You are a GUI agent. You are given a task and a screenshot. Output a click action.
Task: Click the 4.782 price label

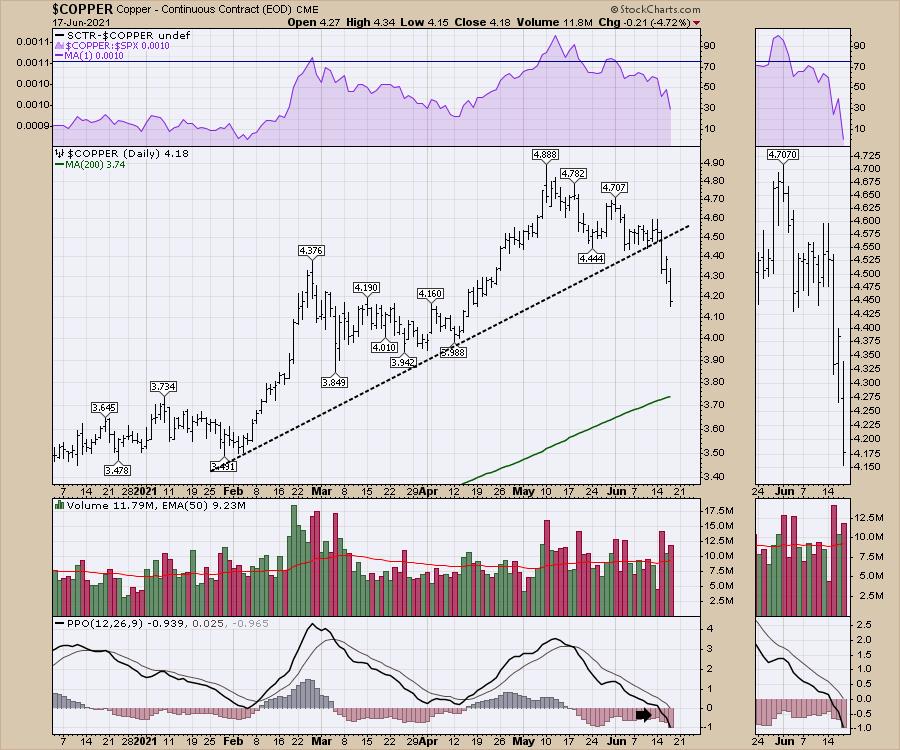[x=573, y=173]
